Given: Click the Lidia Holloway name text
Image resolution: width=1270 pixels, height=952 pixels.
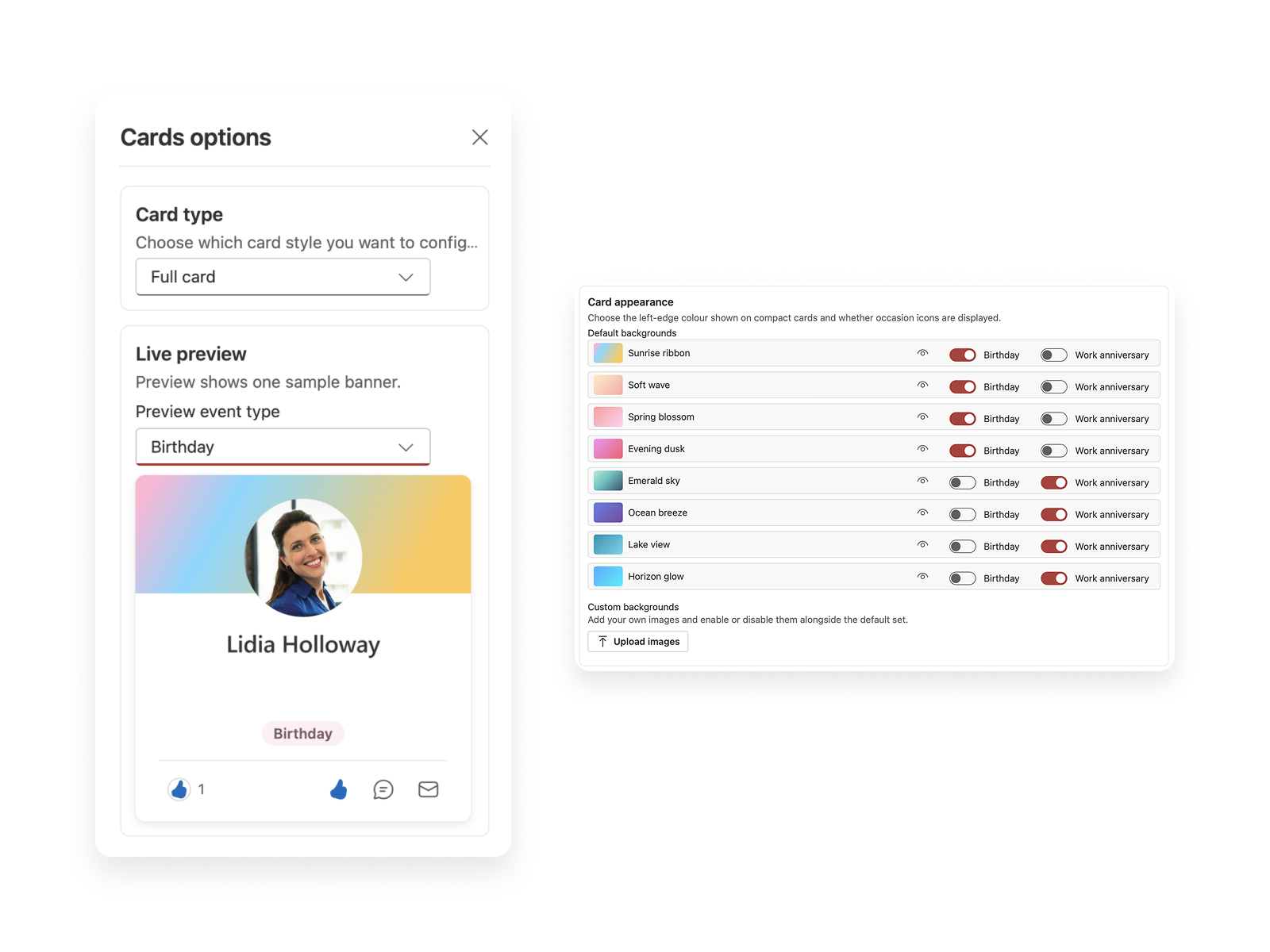Looking at the screenshot, I should (303, 644).
